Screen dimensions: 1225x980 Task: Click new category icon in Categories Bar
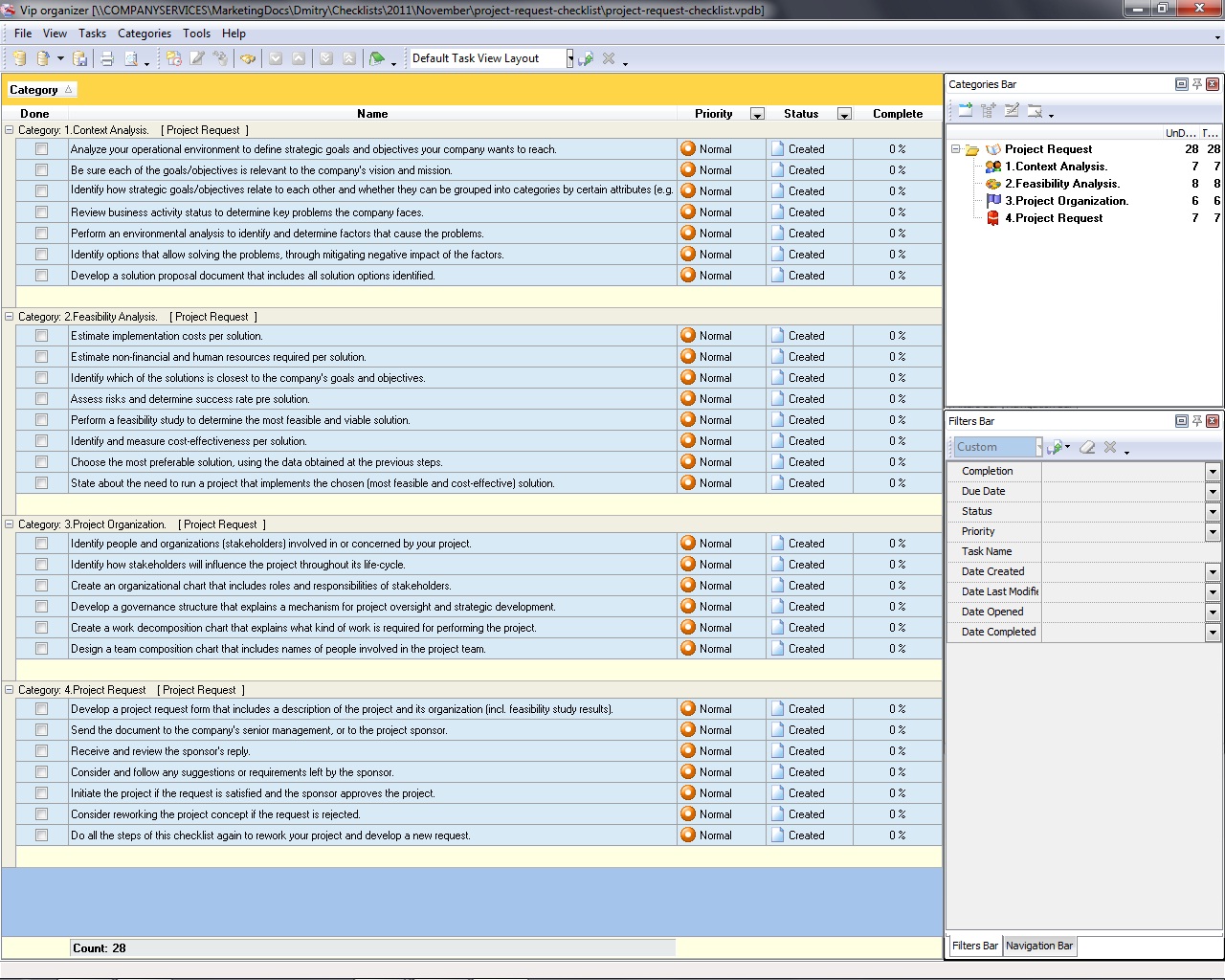966,111
